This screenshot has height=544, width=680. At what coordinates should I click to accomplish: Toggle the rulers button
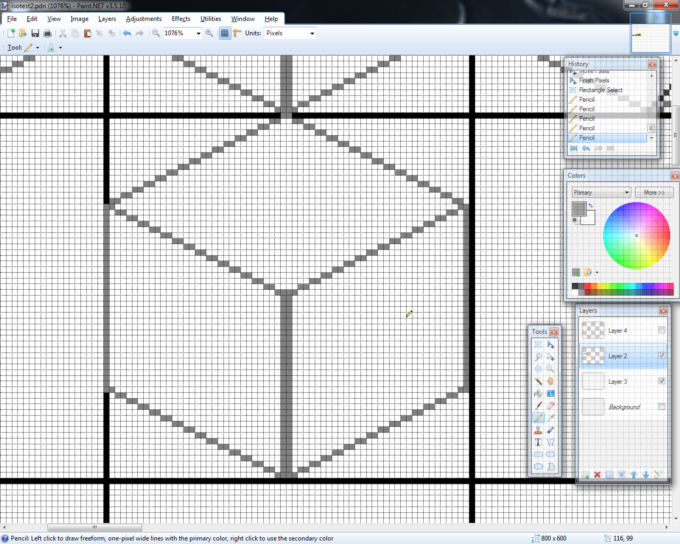237,33
